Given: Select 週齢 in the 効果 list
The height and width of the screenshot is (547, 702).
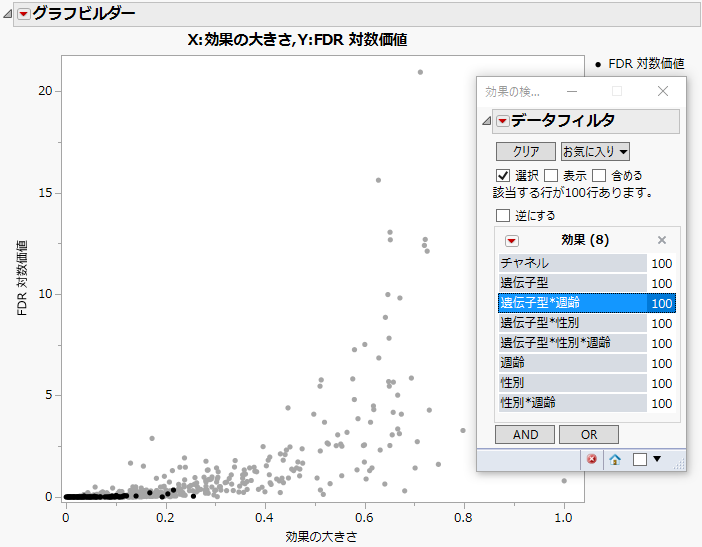Looking at the screenshot, I should [x=573, y=363].
